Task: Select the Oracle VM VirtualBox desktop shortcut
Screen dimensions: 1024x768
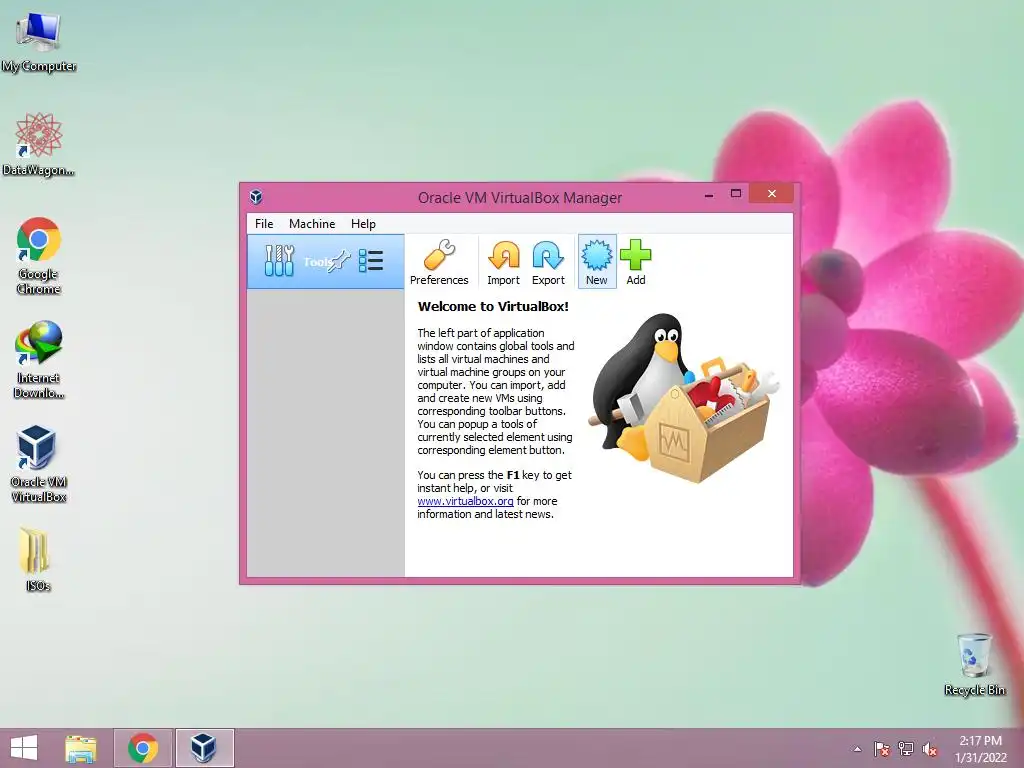Action: 39,464
